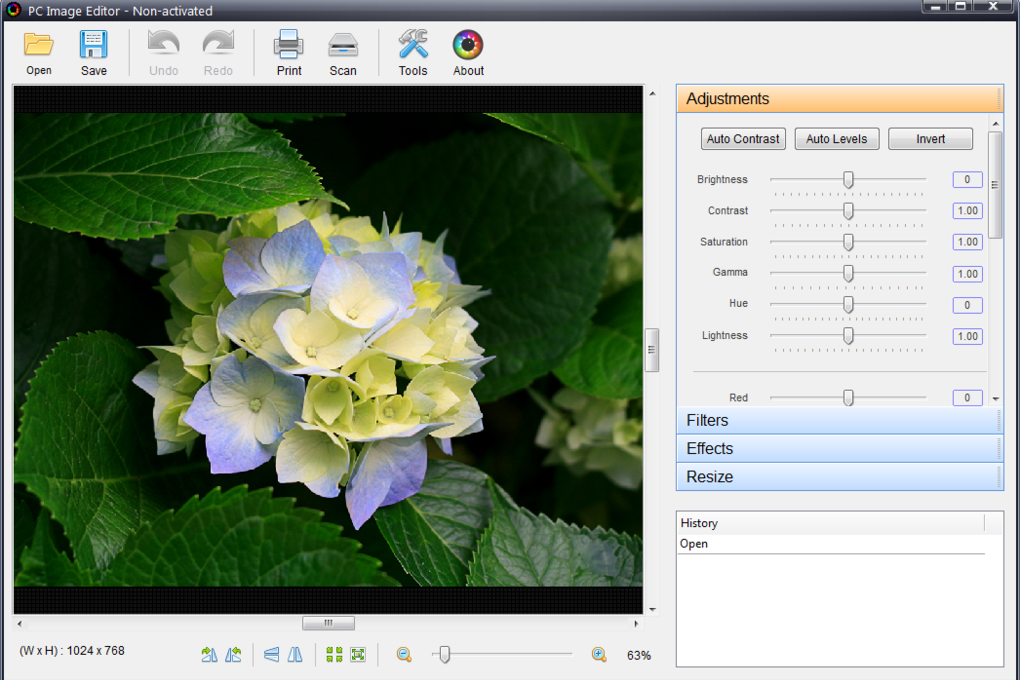Show actual size with four-squares icon
Screen dimensions: 1020x680
334,655
